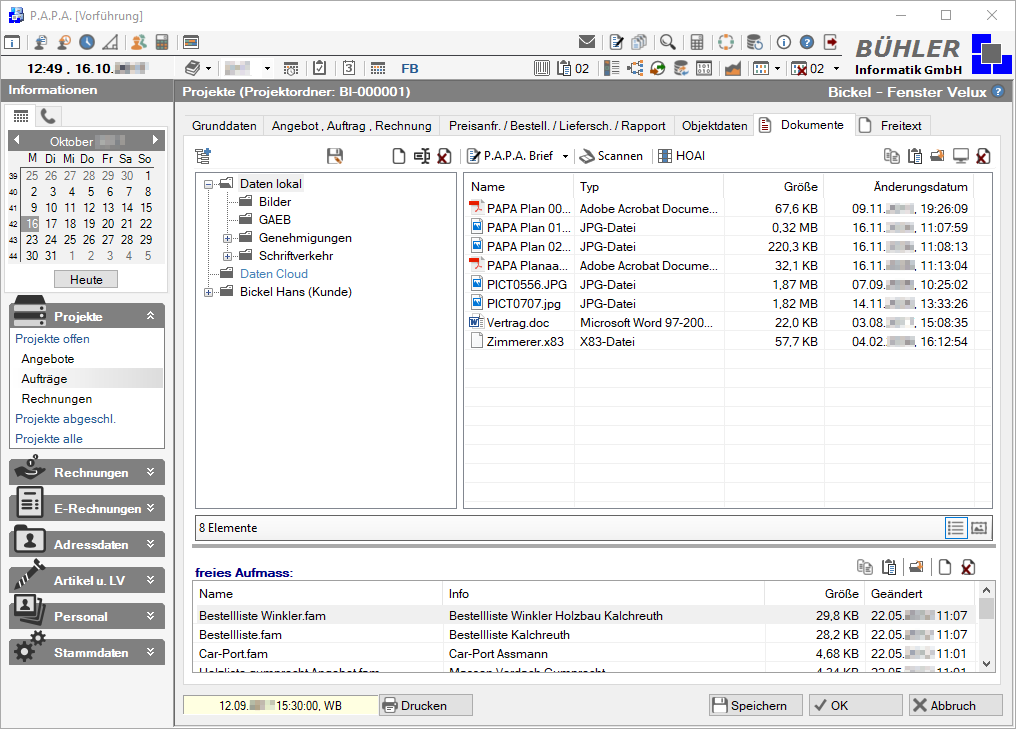Click the Abbruch button
1016x729 pixels.
(x=955, y=705)
